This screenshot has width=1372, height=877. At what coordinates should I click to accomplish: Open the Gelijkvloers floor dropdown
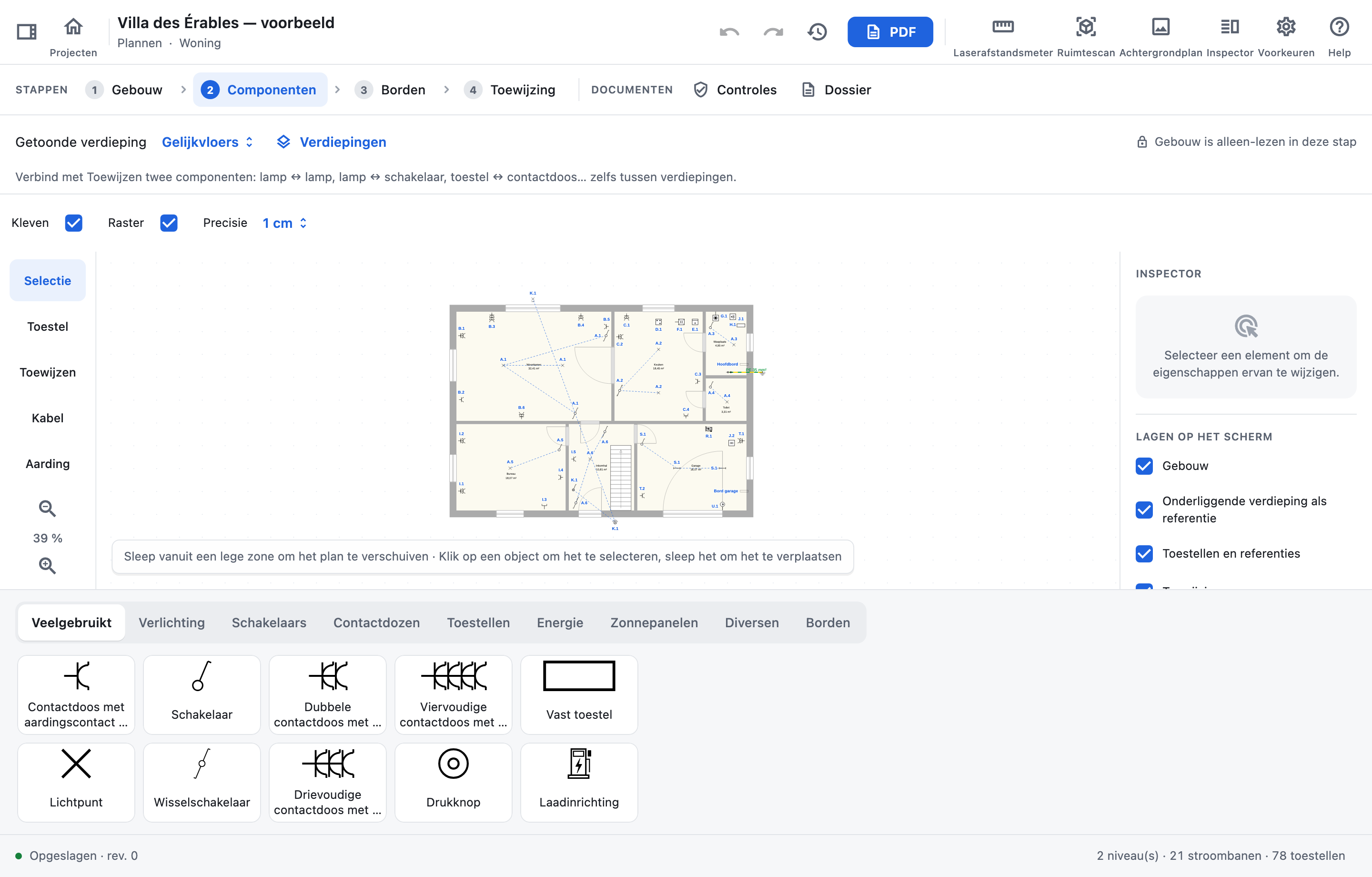[207, 142]
